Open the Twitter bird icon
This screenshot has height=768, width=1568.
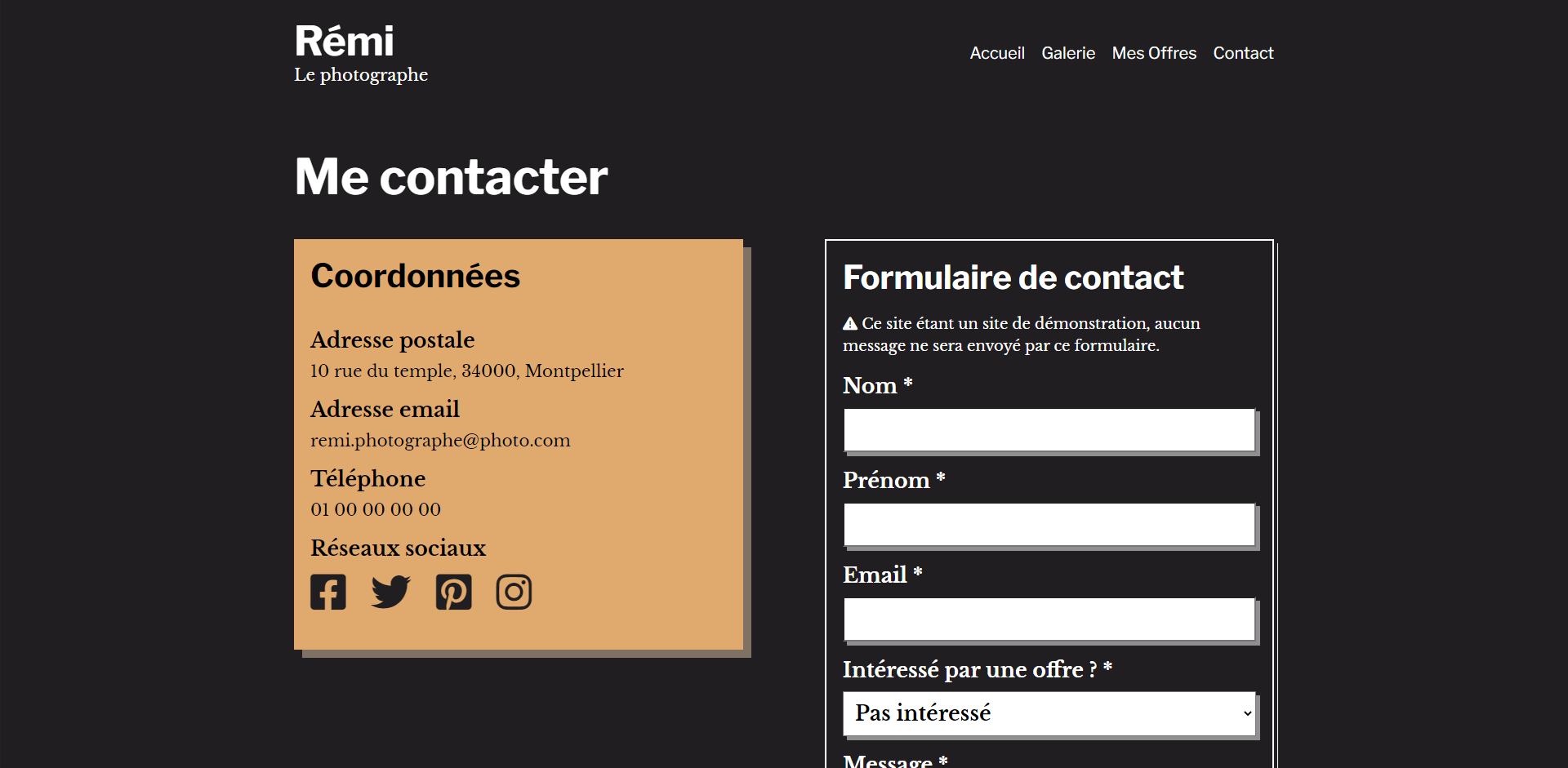point(390,592)
